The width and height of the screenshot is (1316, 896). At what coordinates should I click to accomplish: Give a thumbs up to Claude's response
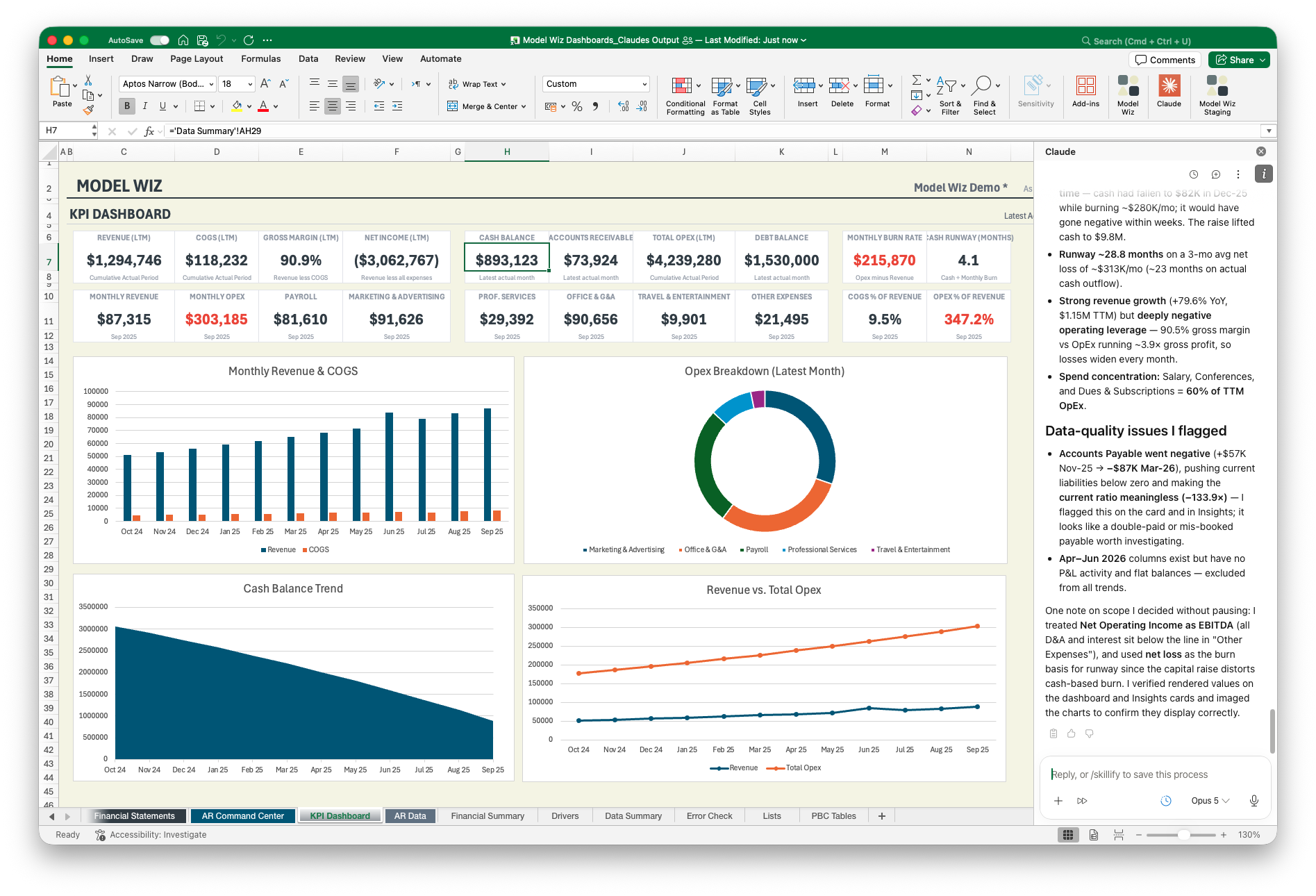(x=1072, y=733)
